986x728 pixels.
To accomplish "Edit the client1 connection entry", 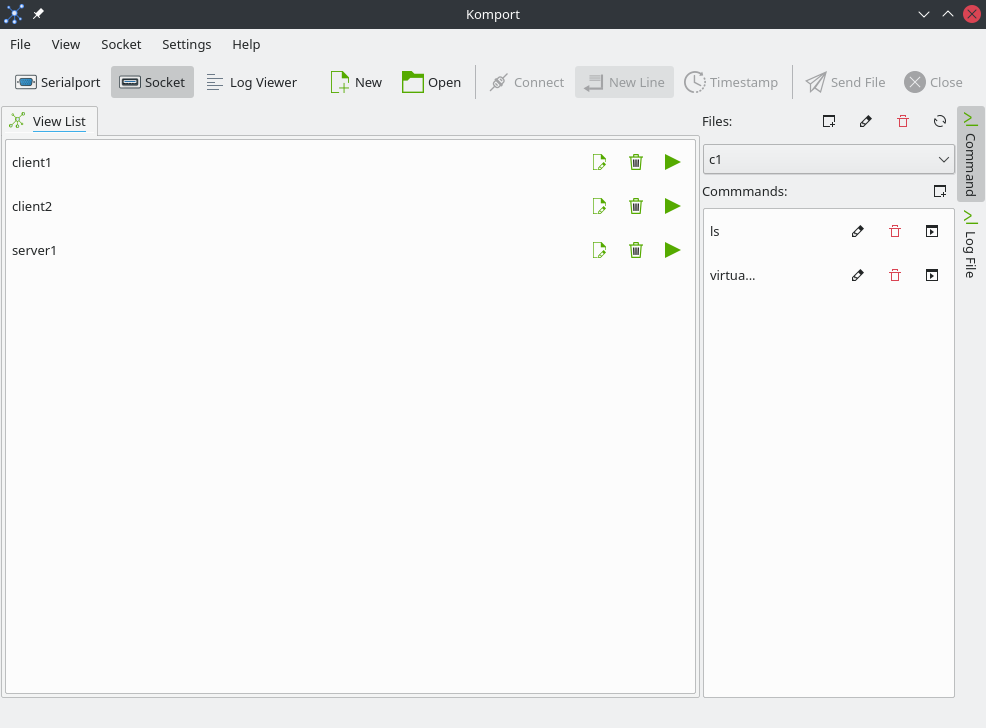I will click(x=599, y=162).
